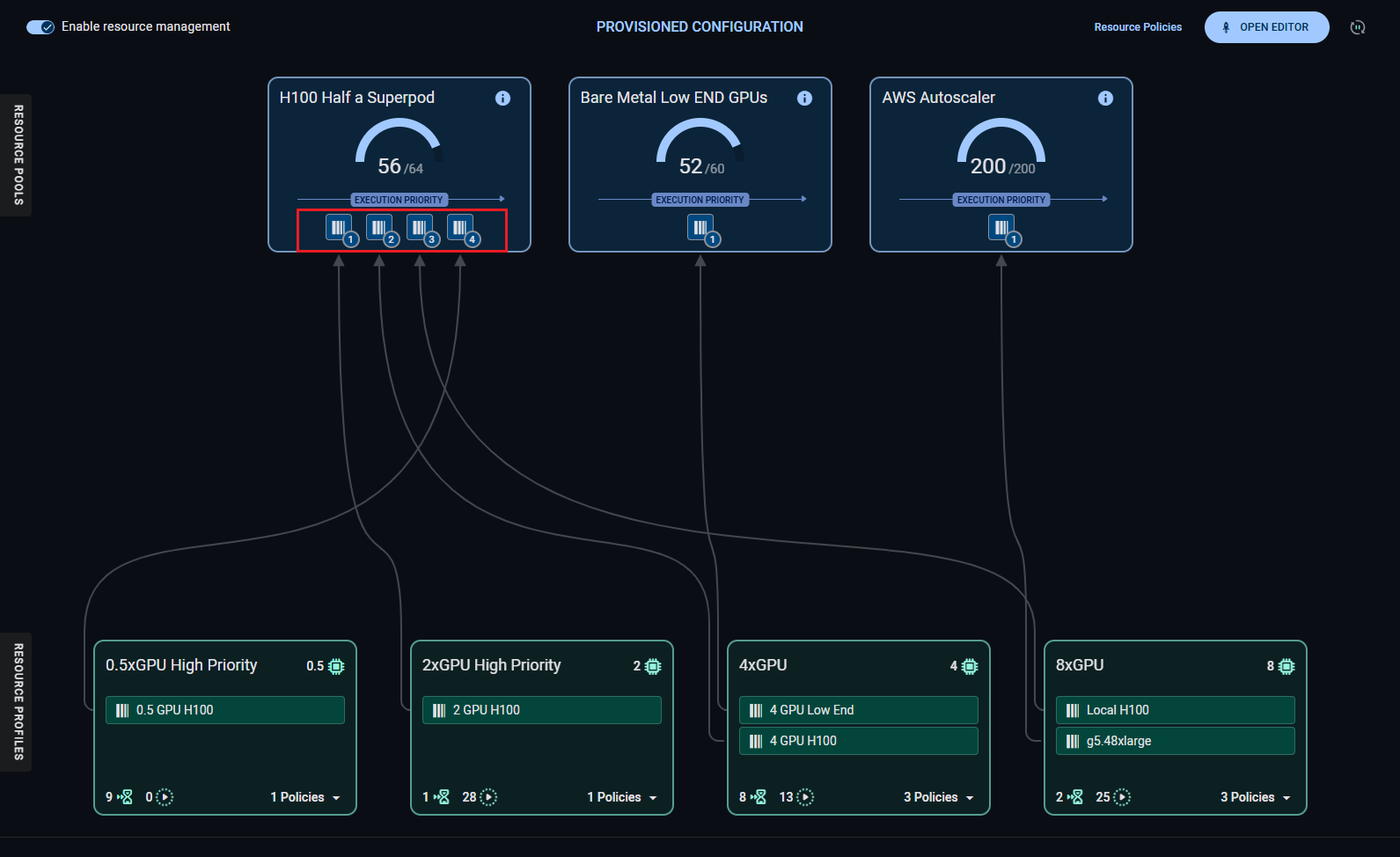Expand 1 Policies dropdown in 0.5xGPU High Priority
This screenshot has height=857, width=1400.
pos(305,797)
